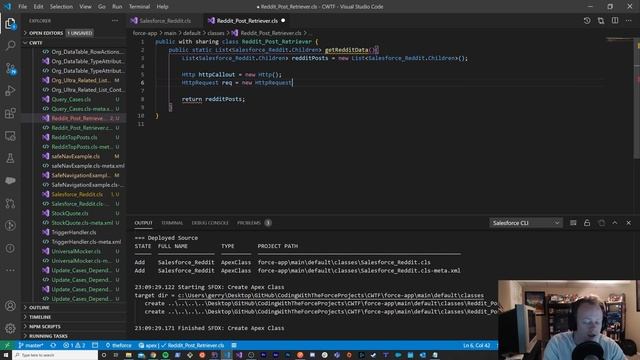The image size is (640, 360).
Task: Switch to the Terminal panel tab
Action: point(172,223)
